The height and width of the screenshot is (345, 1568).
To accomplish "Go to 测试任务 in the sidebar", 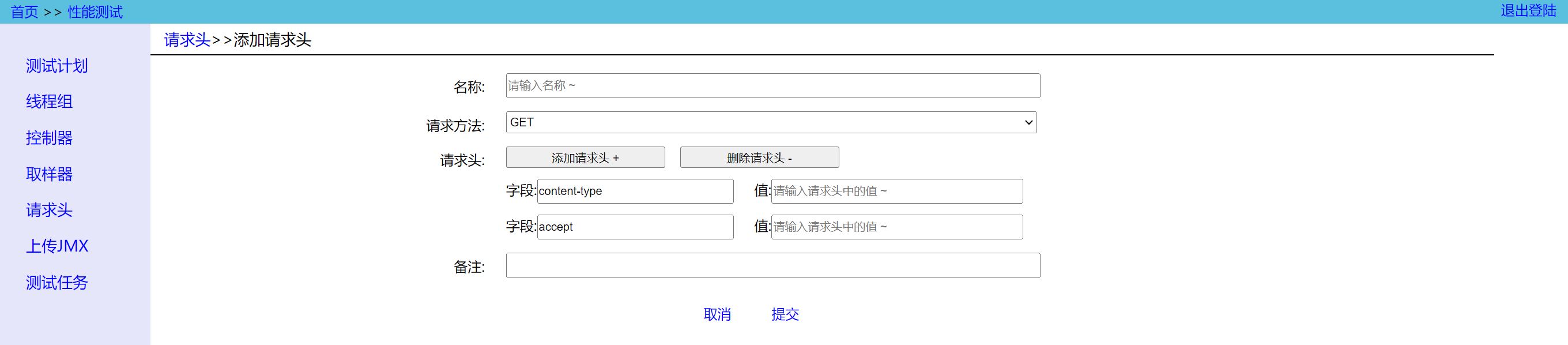I will 56,283.
